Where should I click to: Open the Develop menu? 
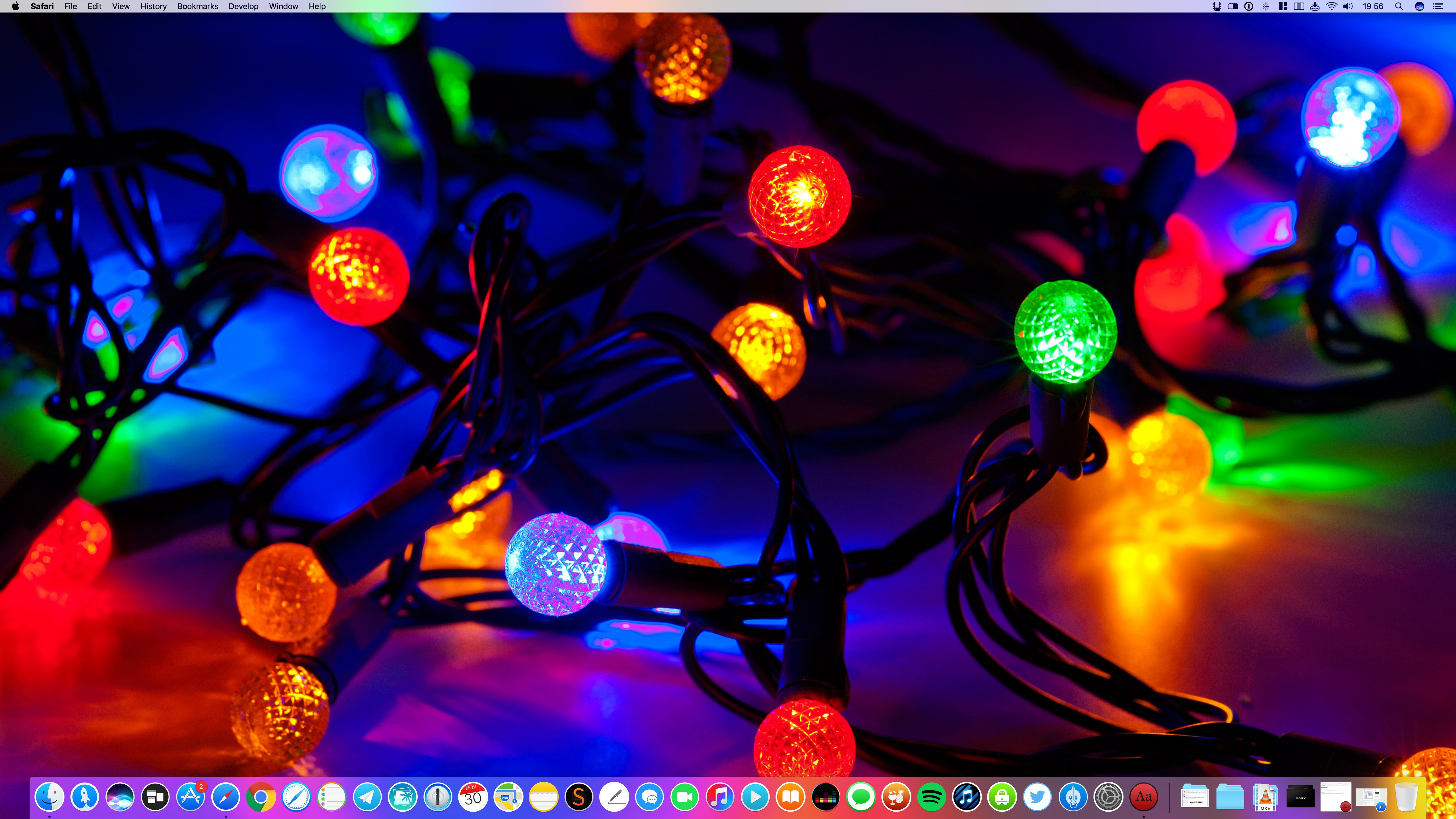243,6
